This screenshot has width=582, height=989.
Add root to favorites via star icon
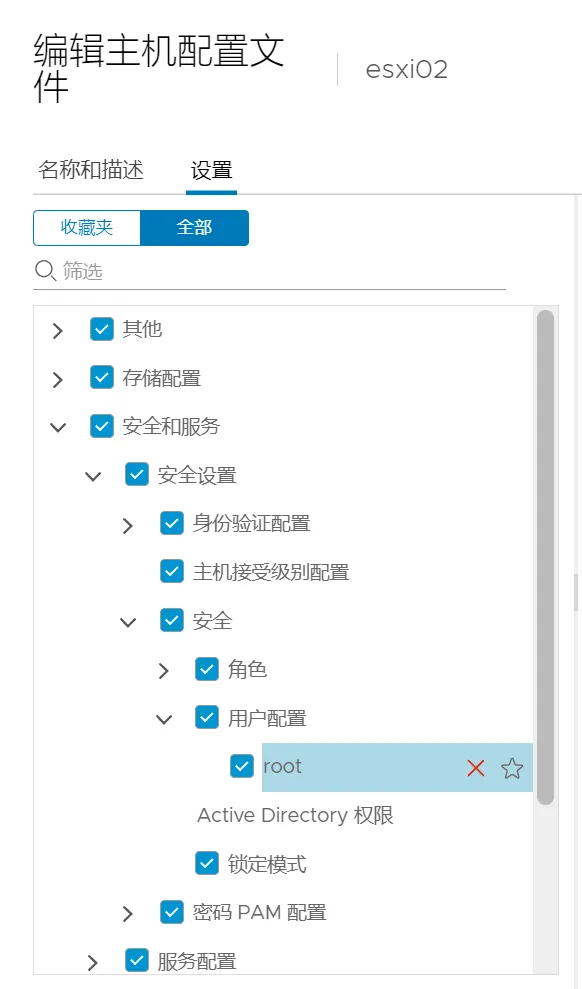point(512,768)
